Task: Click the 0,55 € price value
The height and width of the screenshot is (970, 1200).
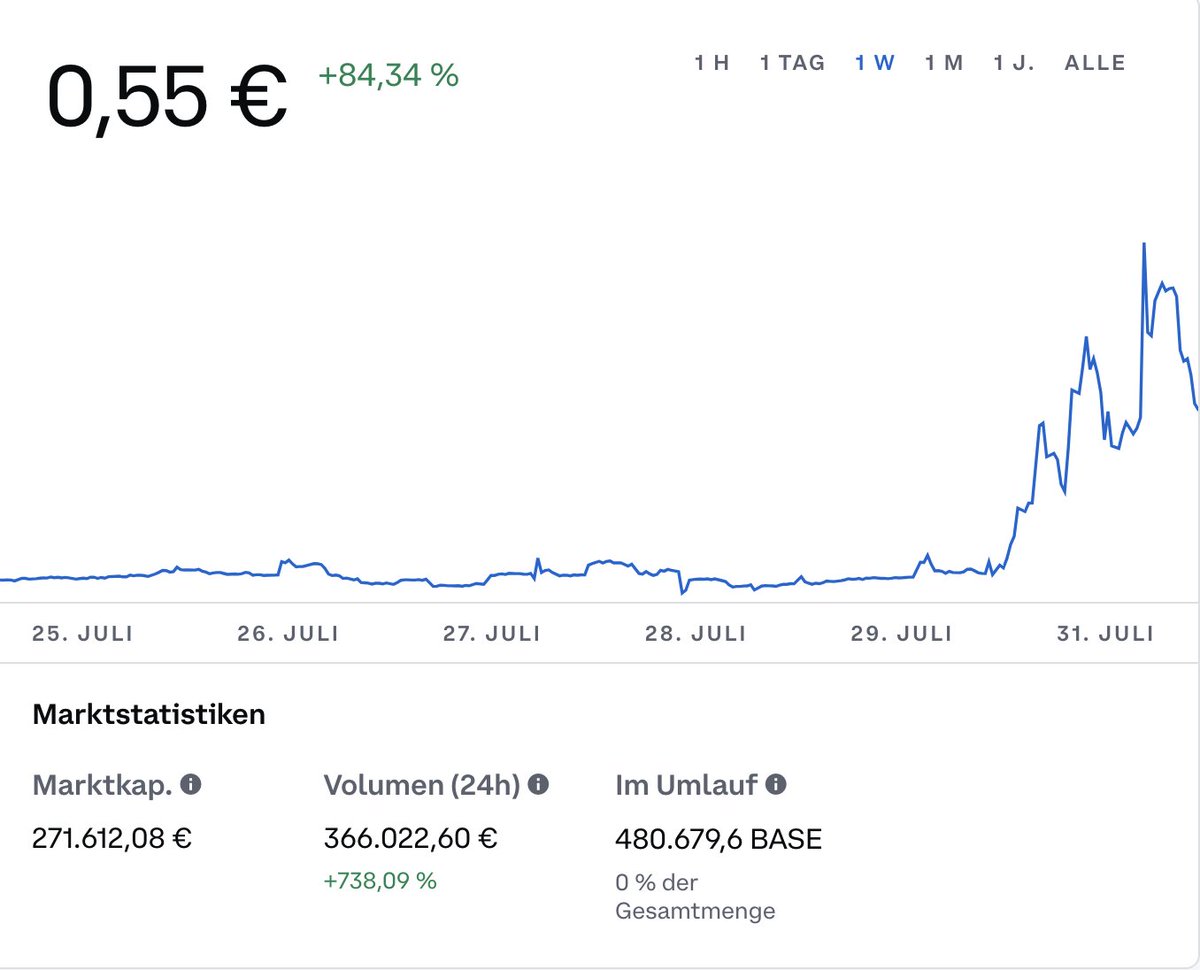Action: (x=167, y=100)
